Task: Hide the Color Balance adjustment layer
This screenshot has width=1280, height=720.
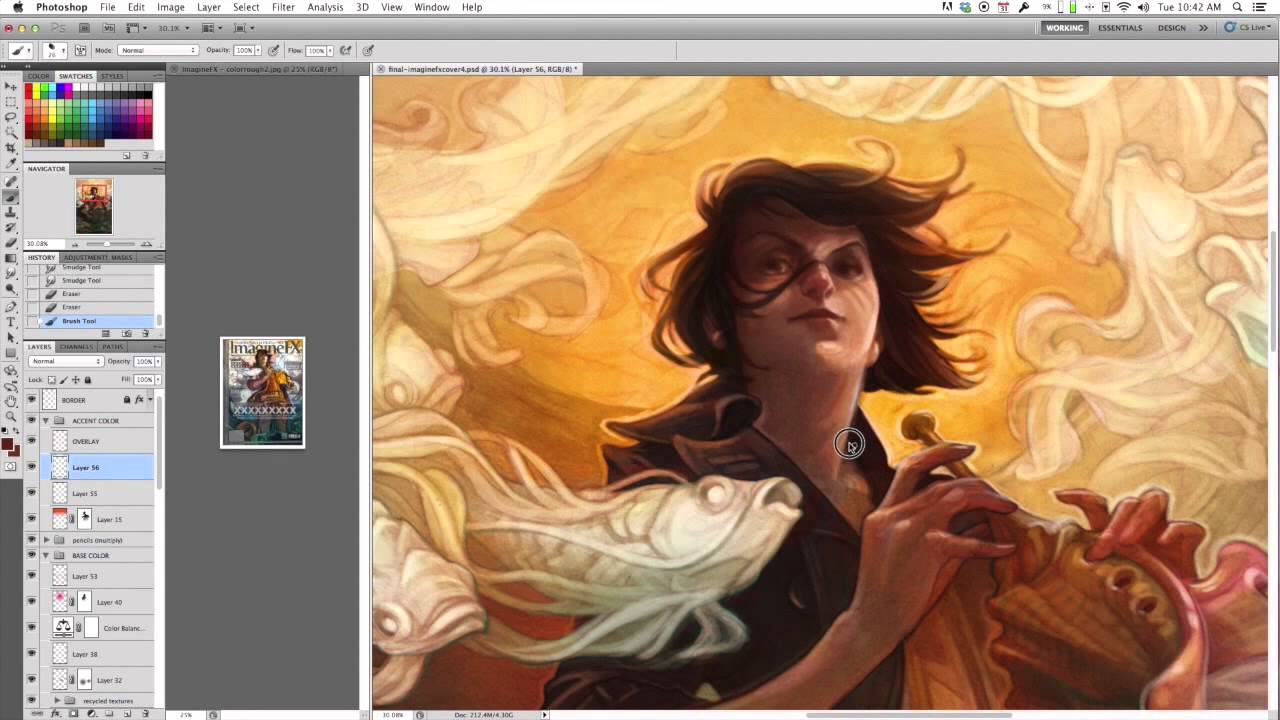Action: pyautogui.click(x=31, y=628)
